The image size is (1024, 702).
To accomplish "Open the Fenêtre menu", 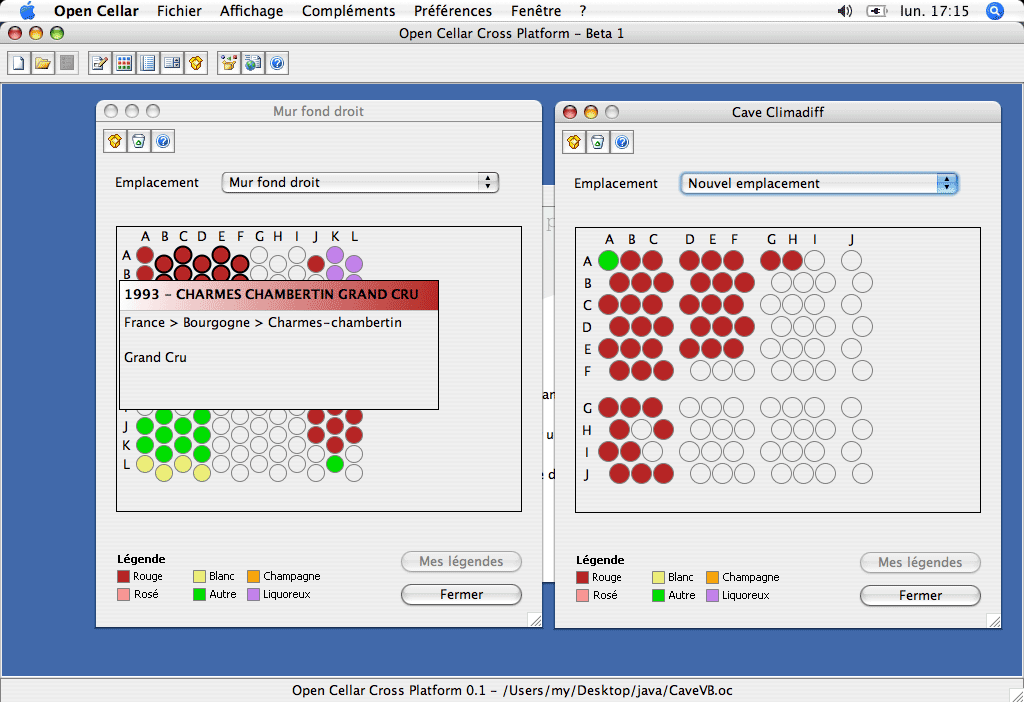I will [536, 11].
